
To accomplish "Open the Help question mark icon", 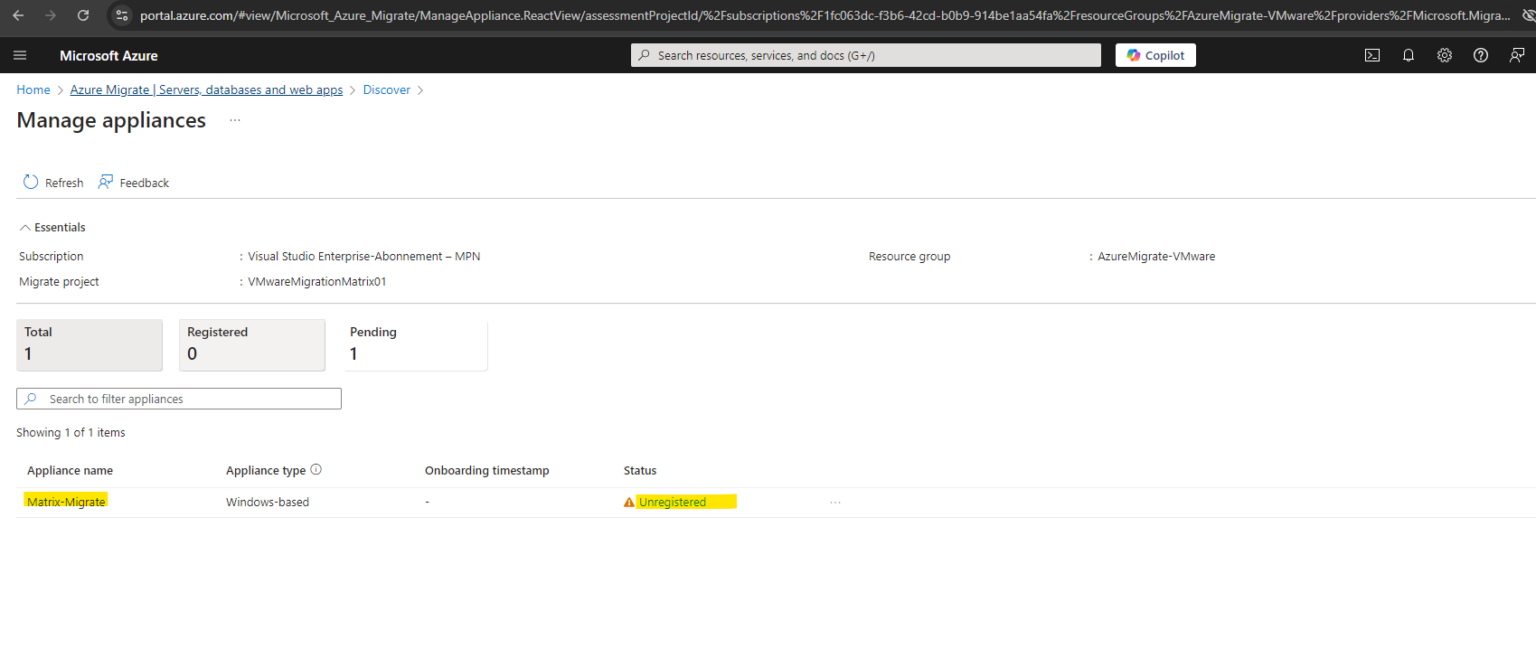I will coord(1480,55).
